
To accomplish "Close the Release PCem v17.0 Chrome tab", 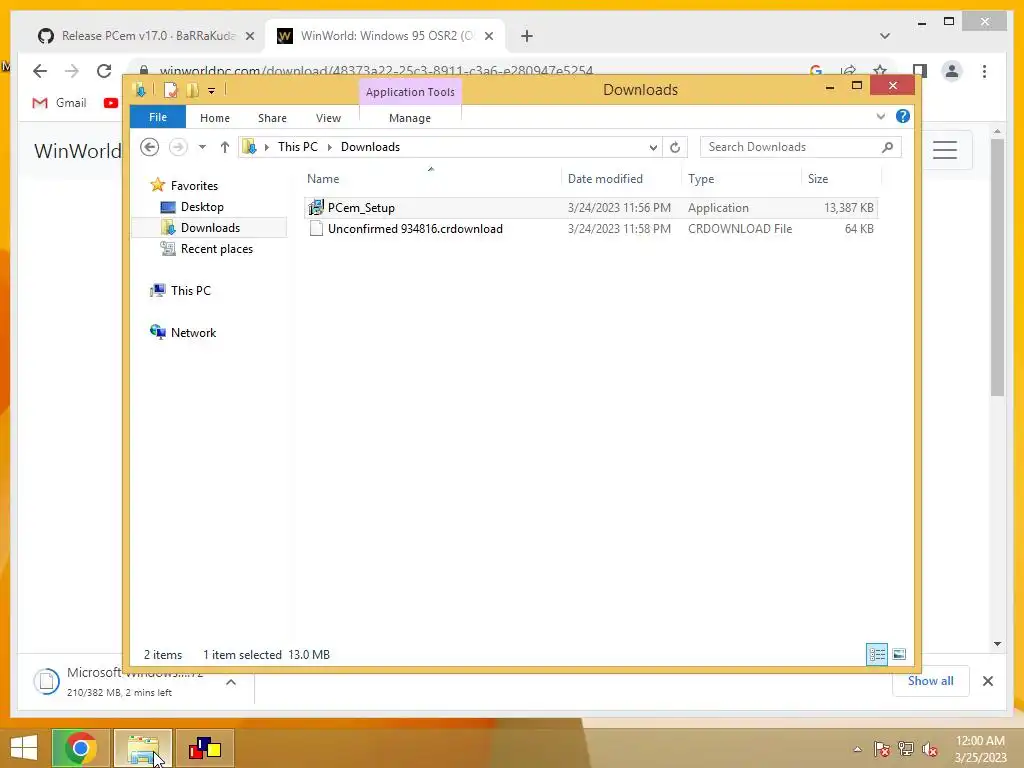I will pyautogui.click(x=249, y=36).
